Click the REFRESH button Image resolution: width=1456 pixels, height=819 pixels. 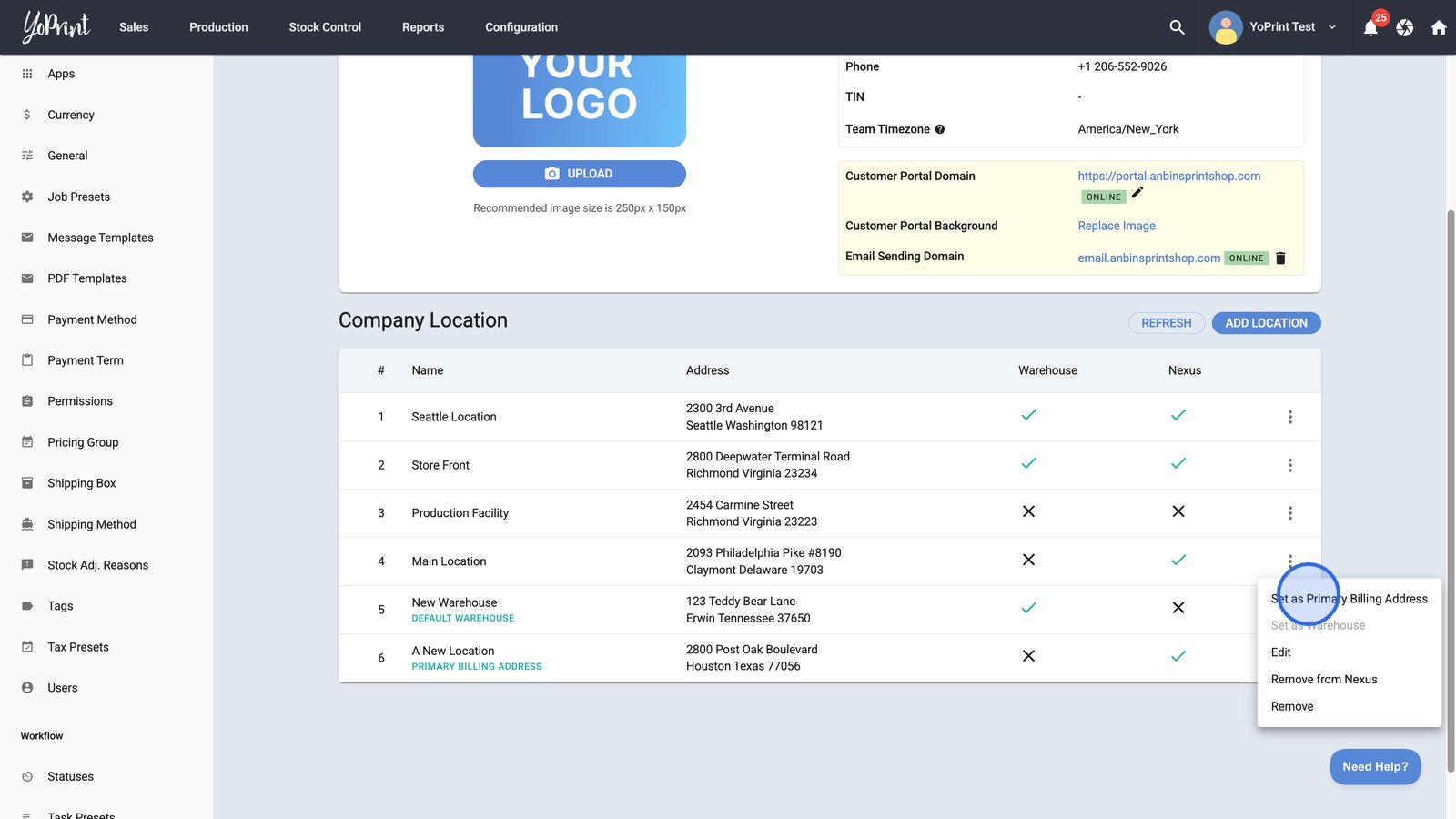pos(1166,323)
